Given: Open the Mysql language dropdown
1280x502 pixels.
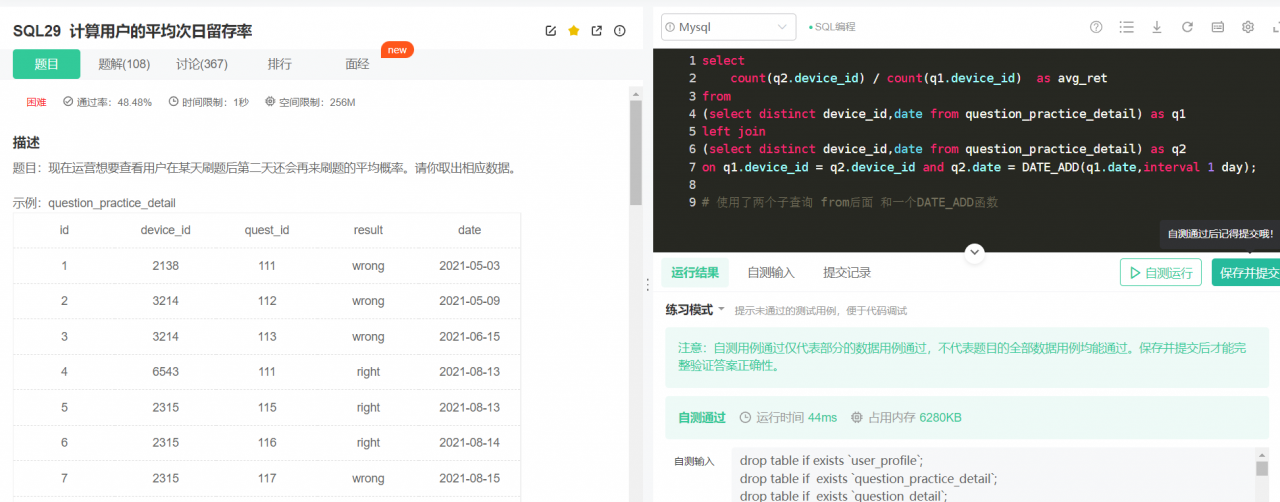Looking at the screenshot, I should coord(729,27).
